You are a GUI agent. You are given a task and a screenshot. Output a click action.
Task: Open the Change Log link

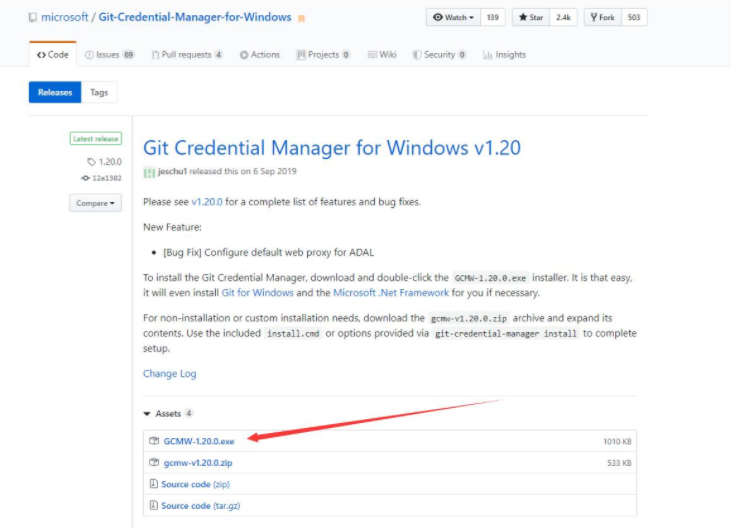[x=170, y=373]
